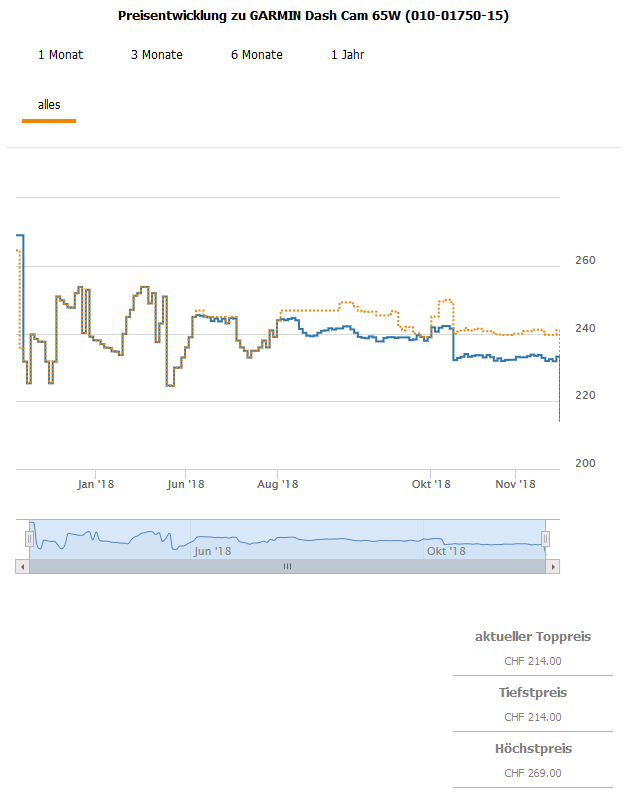This screenshot has width=627, height=798.
Task: Click the Höchstpreis value CHF 269.00
Action: pyautogui.click(x=532, y=773)
